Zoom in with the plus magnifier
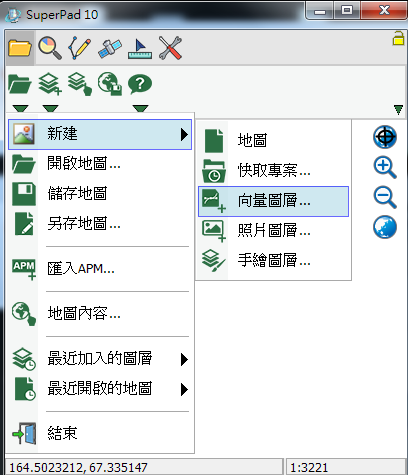The height and width of the screenshot is (475, 408). point(385,167)
